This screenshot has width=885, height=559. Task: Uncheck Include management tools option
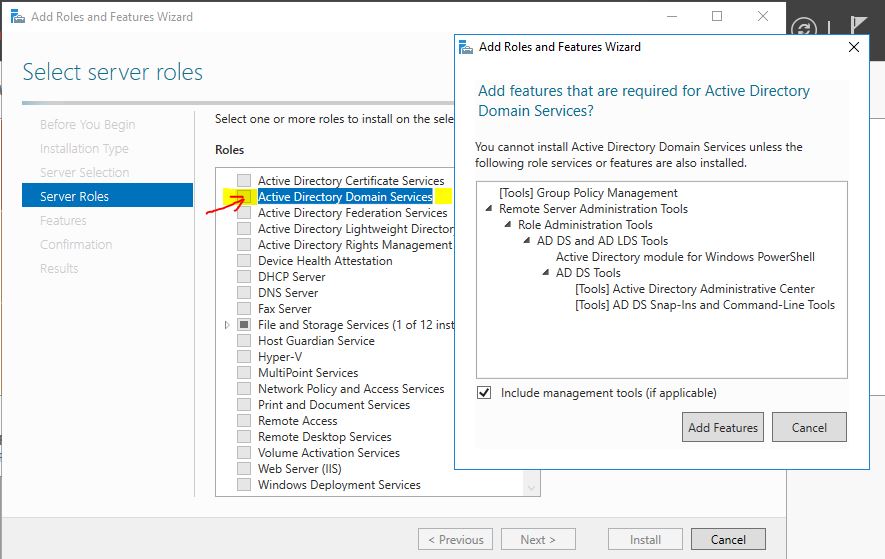click(x=484, y=392)
